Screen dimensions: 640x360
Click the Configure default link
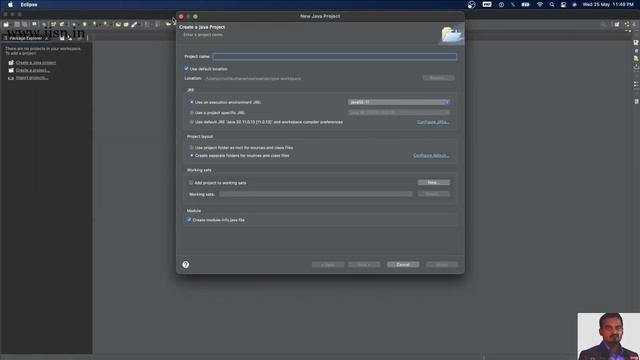[431, 156]
